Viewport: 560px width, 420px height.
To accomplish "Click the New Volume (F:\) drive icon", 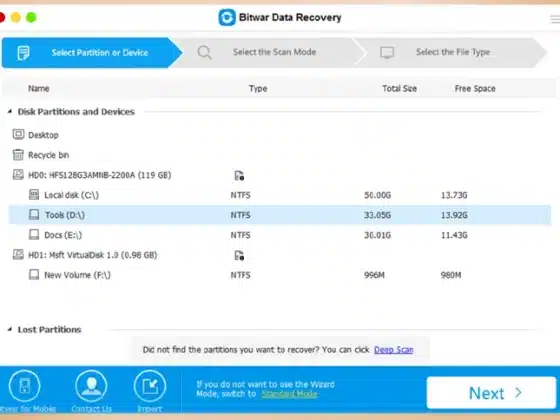I will [x=34, y=275].
